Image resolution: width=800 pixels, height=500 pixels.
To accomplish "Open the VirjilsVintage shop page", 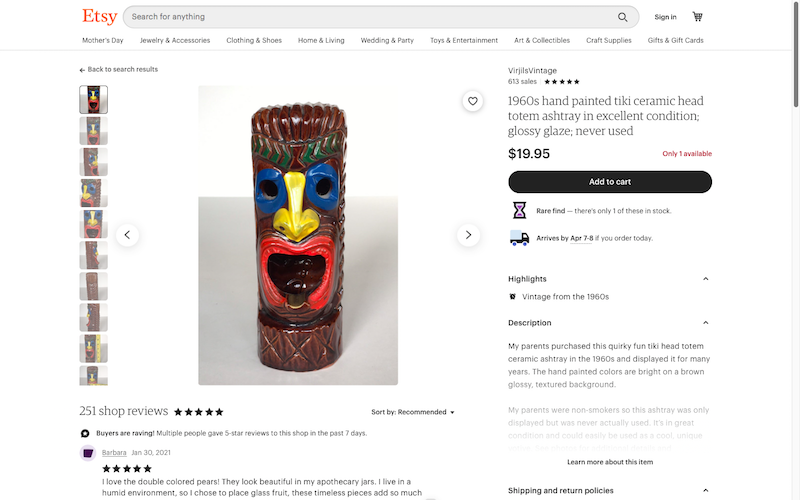I will click(x=532, y=72).
